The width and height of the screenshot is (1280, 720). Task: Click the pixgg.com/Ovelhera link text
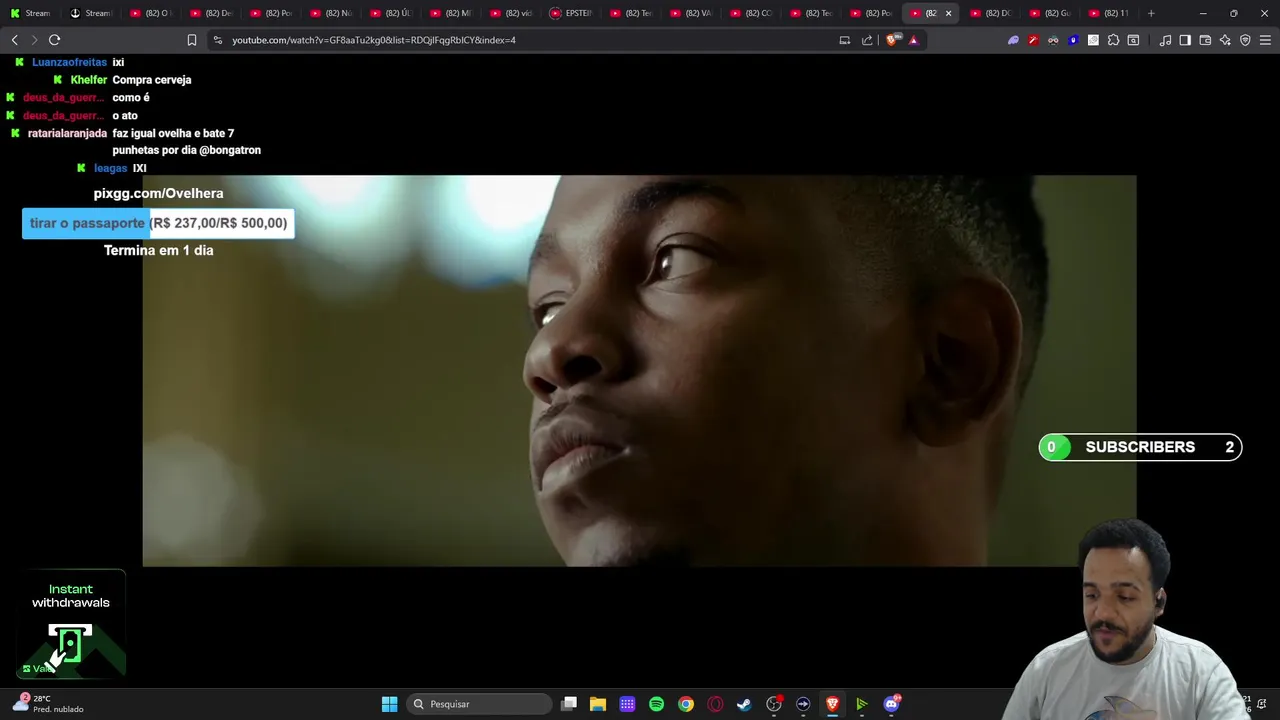point(158,193)
